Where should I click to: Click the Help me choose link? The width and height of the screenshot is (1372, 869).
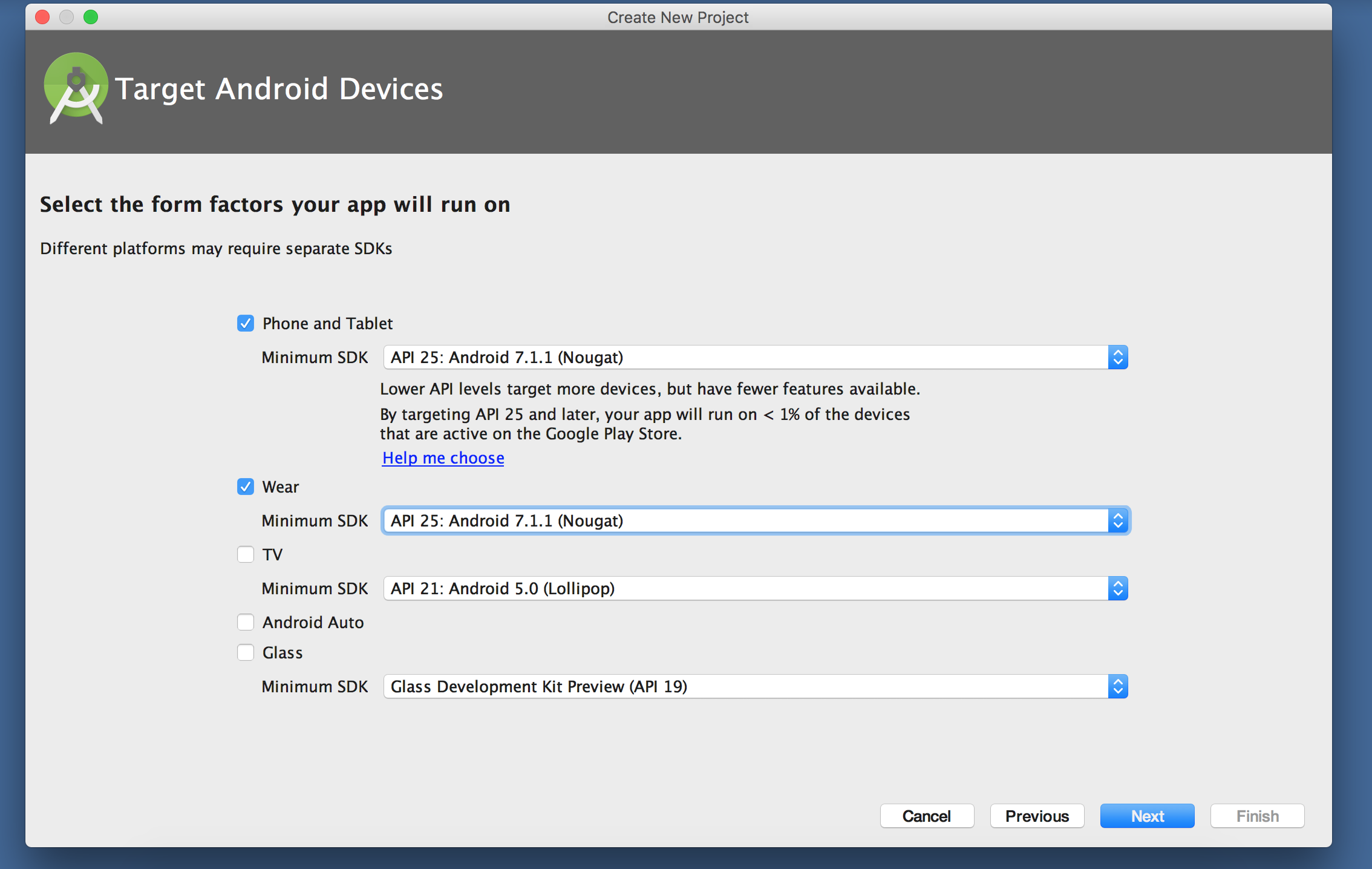click(x=443, y=457)
